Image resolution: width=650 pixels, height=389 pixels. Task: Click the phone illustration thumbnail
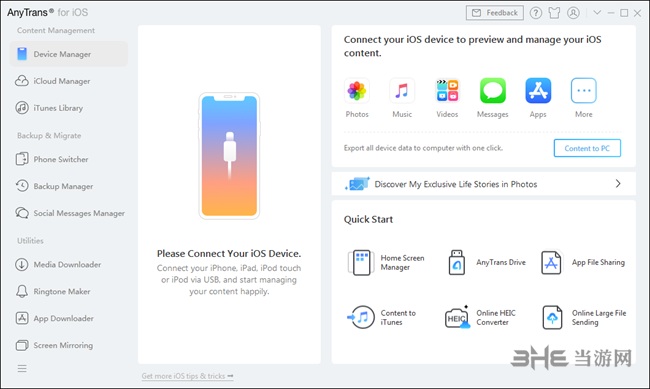click(229, 156)
